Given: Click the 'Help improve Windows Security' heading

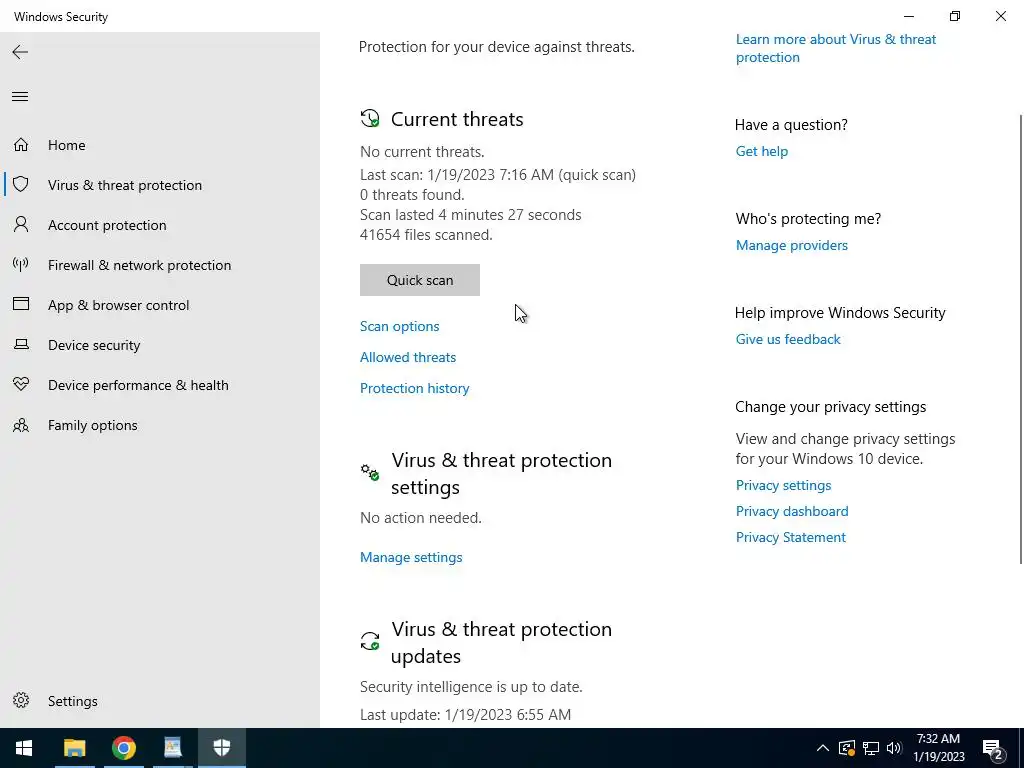Looking at the screenshot, I should (x=840, y=313).
